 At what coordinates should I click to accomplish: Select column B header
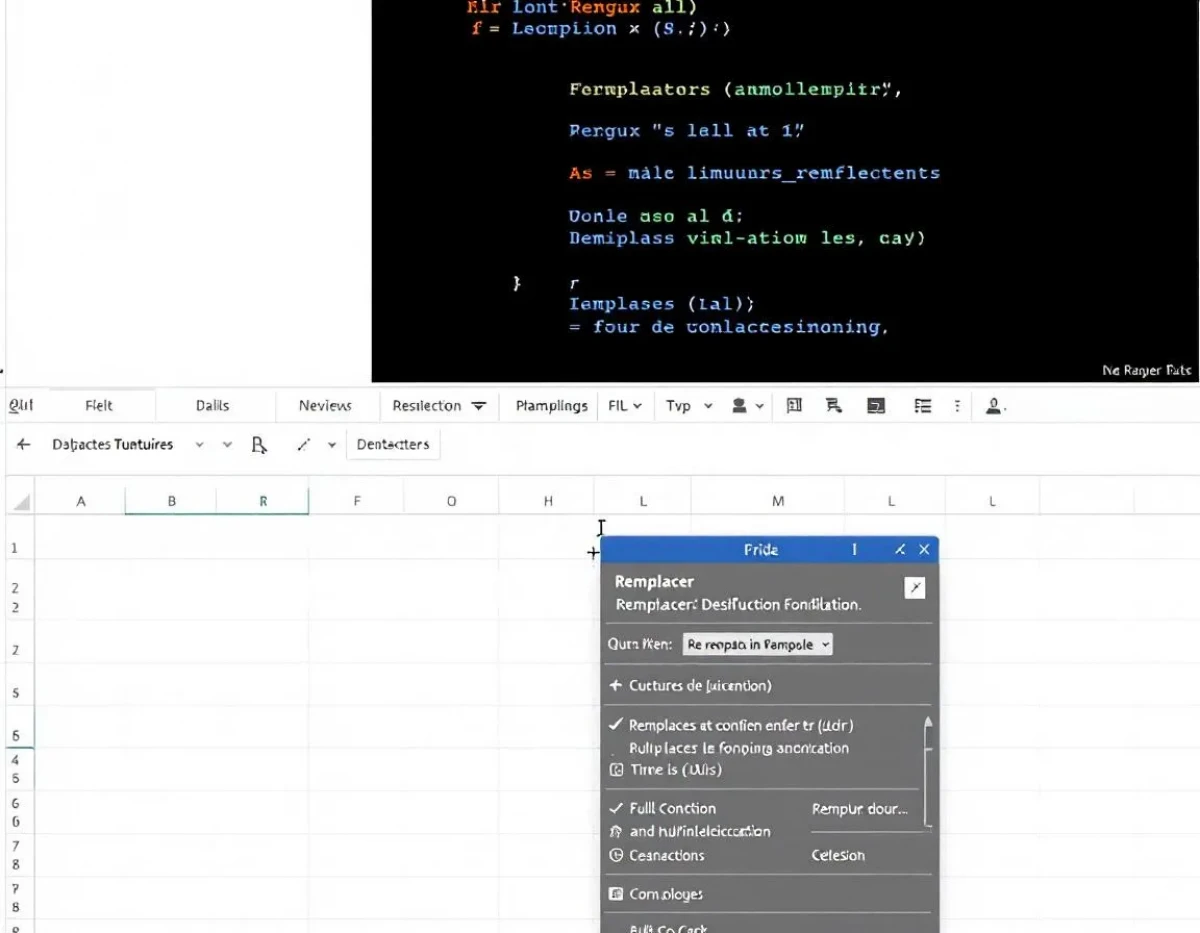click(171, 502)
